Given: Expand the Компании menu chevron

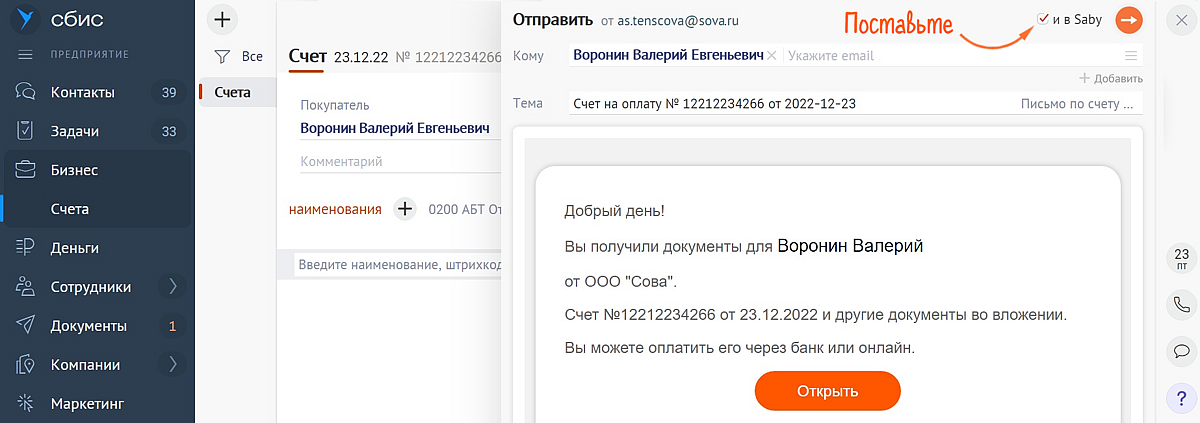Looking at the screenshot, I should (x=173, y=364).
